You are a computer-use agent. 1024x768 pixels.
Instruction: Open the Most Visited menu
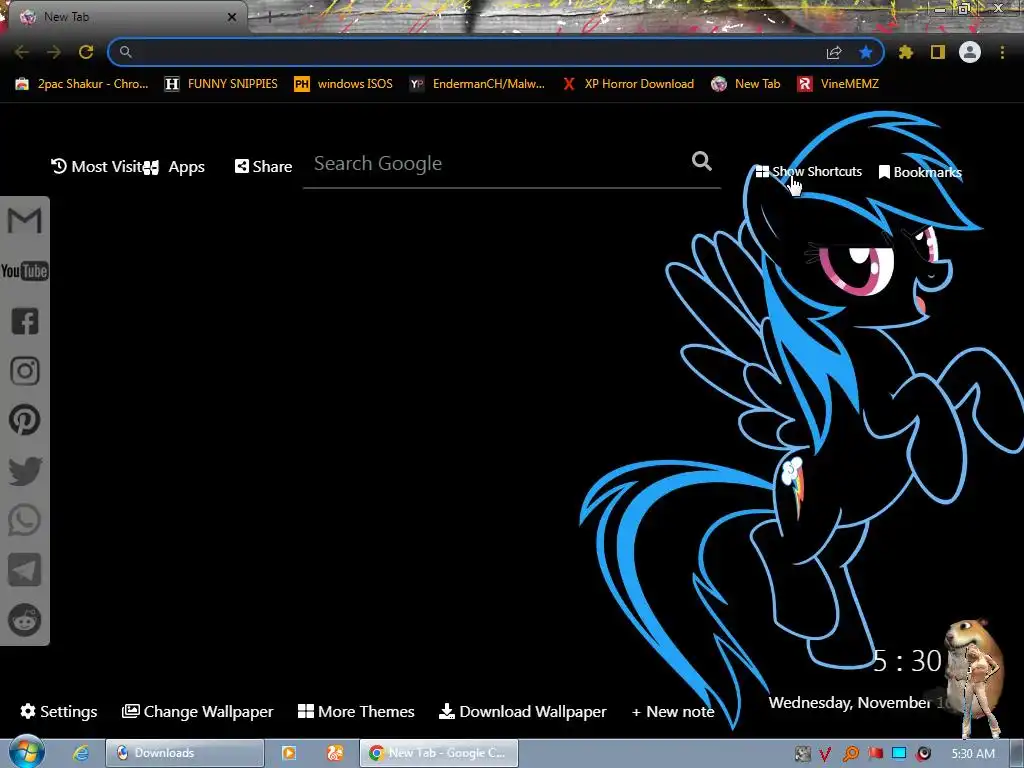coord(97,167)
